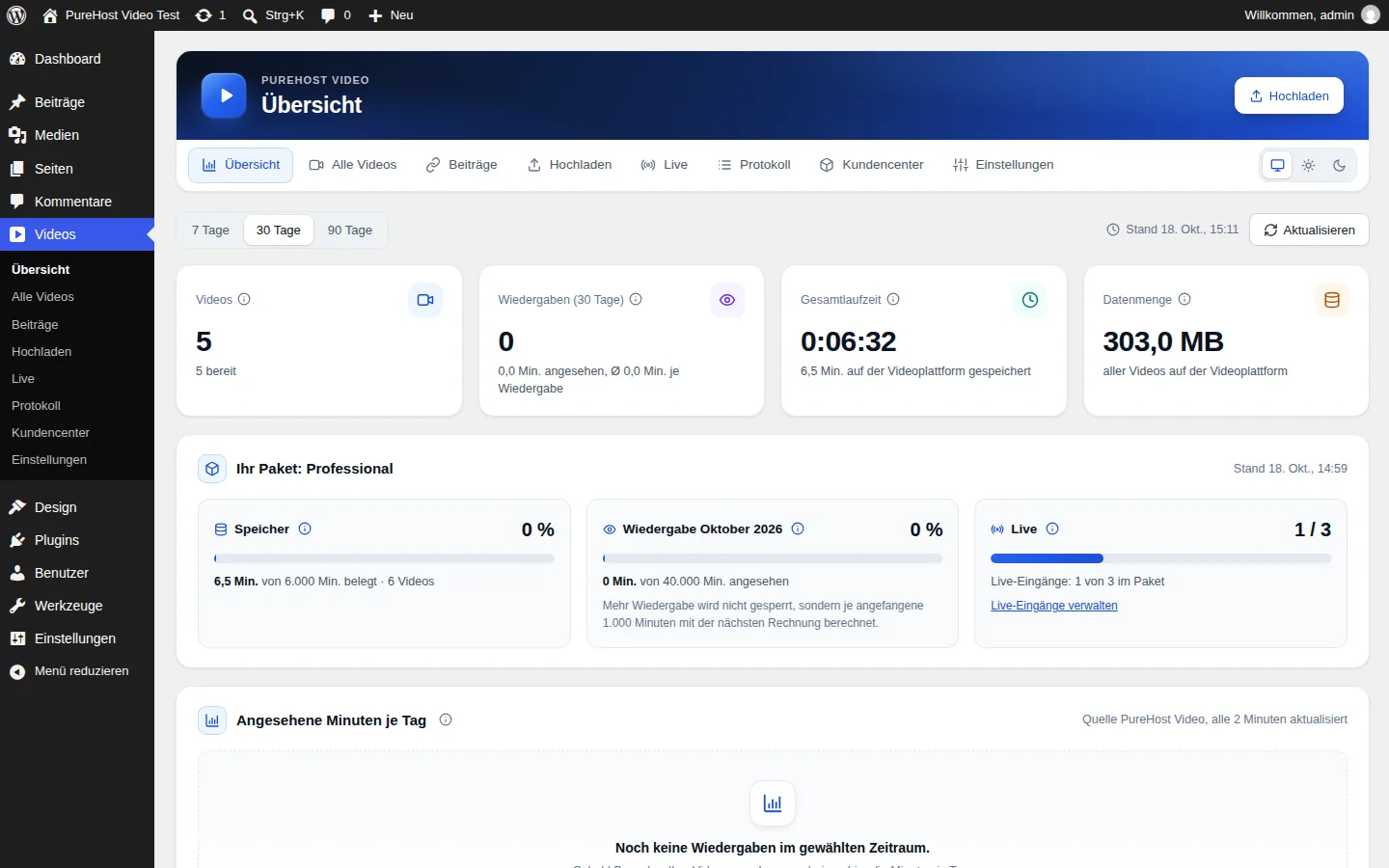Click info icon next to Speicher

[305, 529]
